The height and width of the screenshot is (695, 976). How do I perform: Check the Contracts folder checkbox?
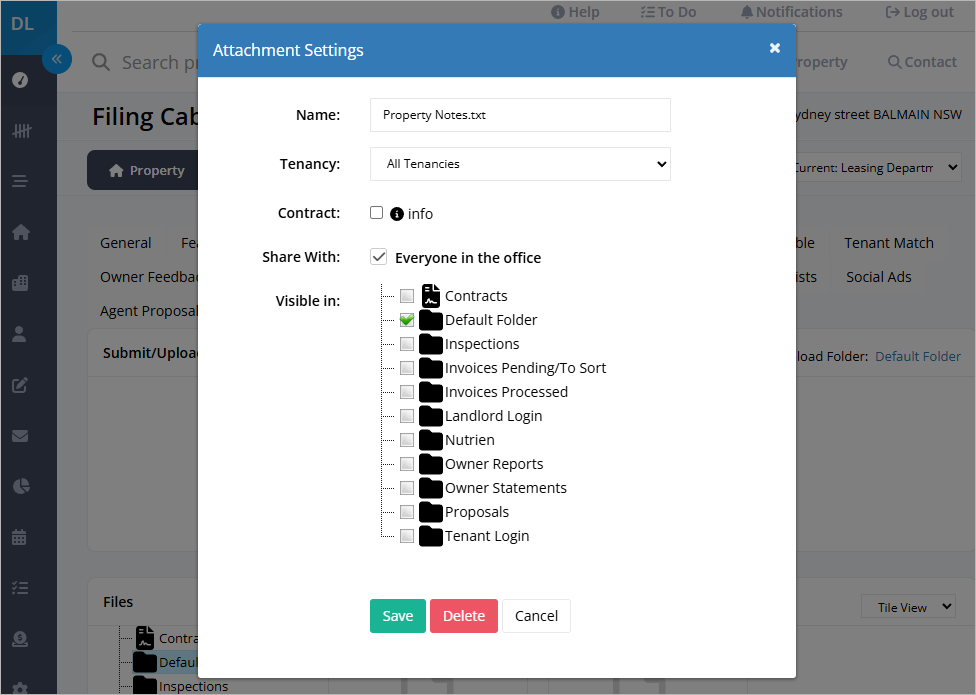coord(407,296)
